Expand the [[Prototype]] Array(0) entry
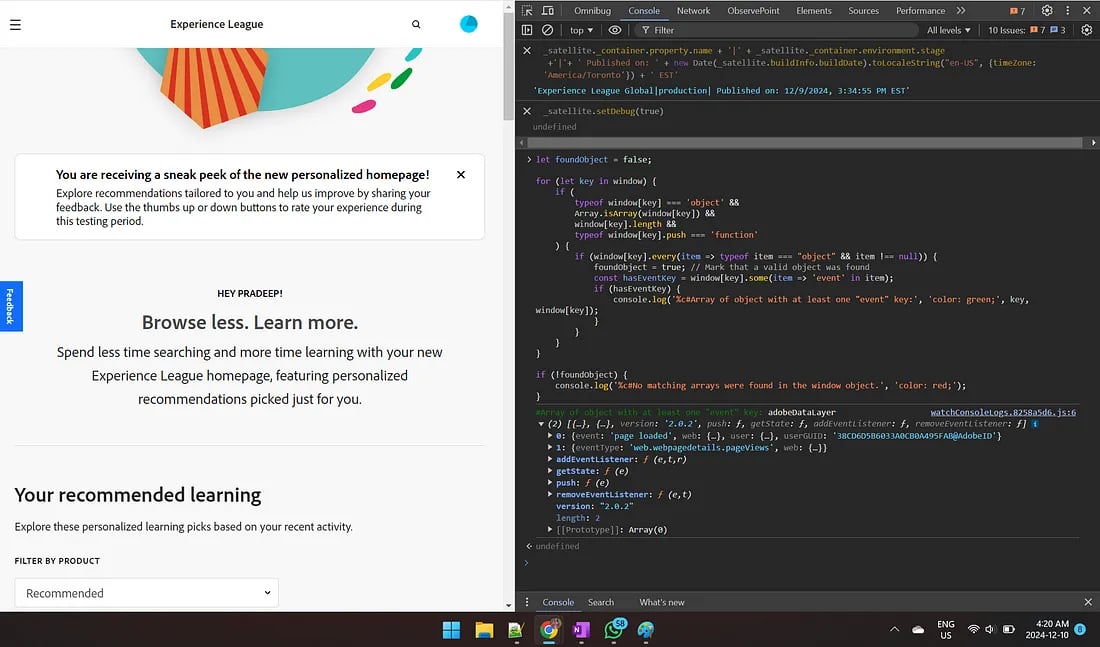The height and width of the screenshot is (647, 1100). 551,530
